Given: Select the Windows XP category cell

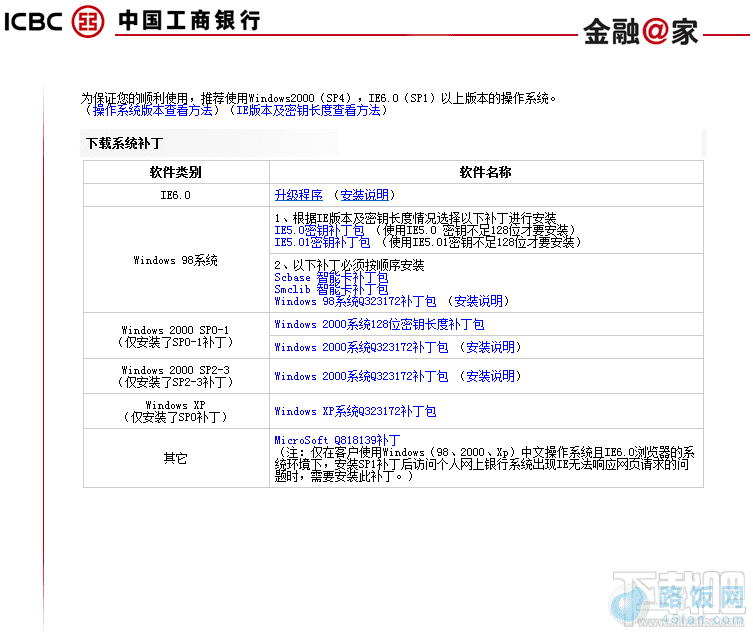Looking at the screenshot, I should click(x=176, y=412).
